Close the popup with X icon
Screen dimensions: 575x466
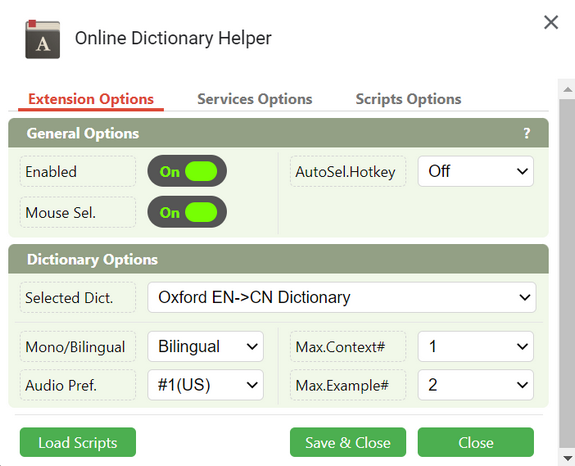pos(551,22)
